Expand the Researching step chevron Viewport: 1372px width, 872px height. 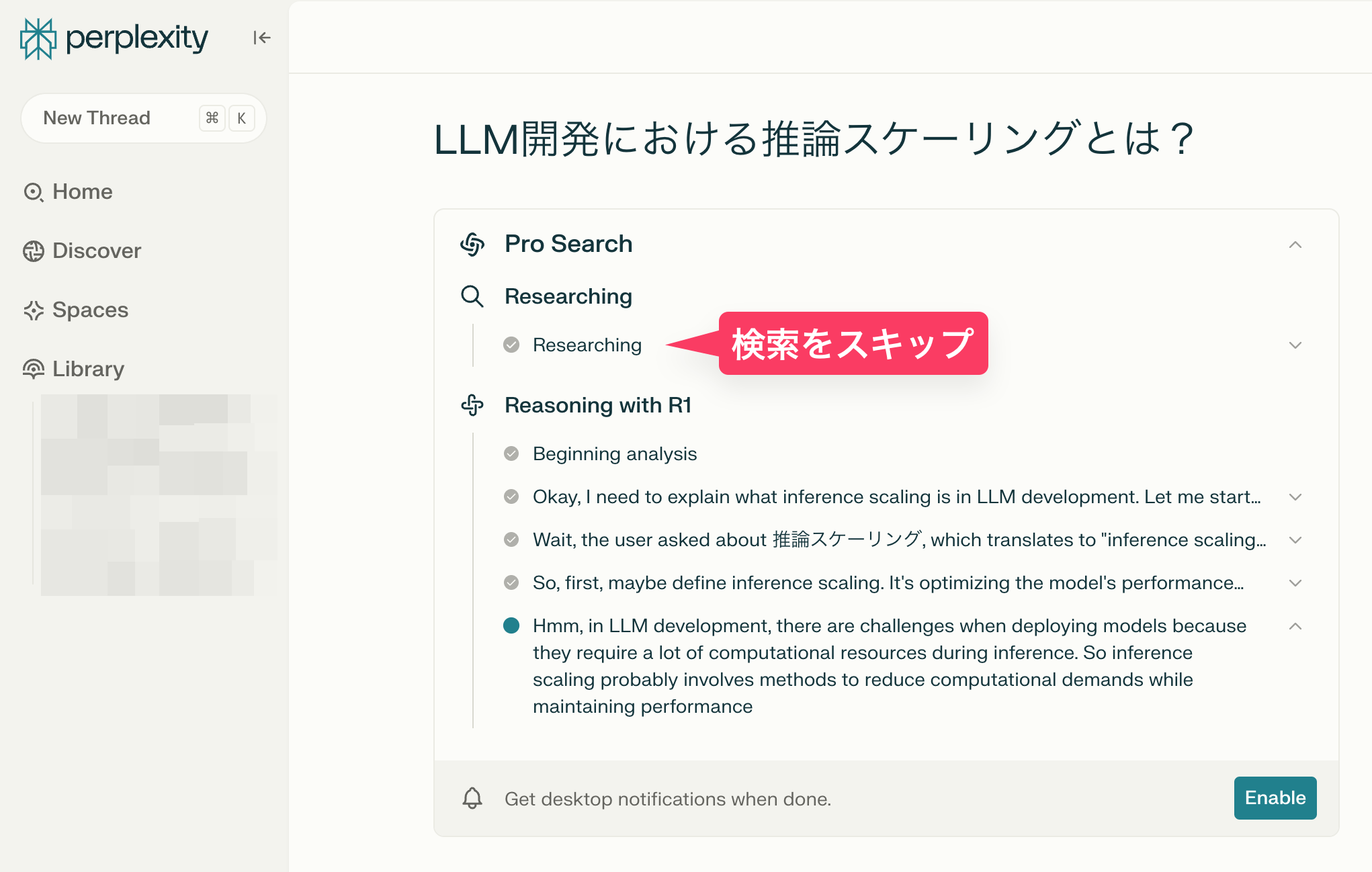pyautogui.click(x=1295, y=345)
